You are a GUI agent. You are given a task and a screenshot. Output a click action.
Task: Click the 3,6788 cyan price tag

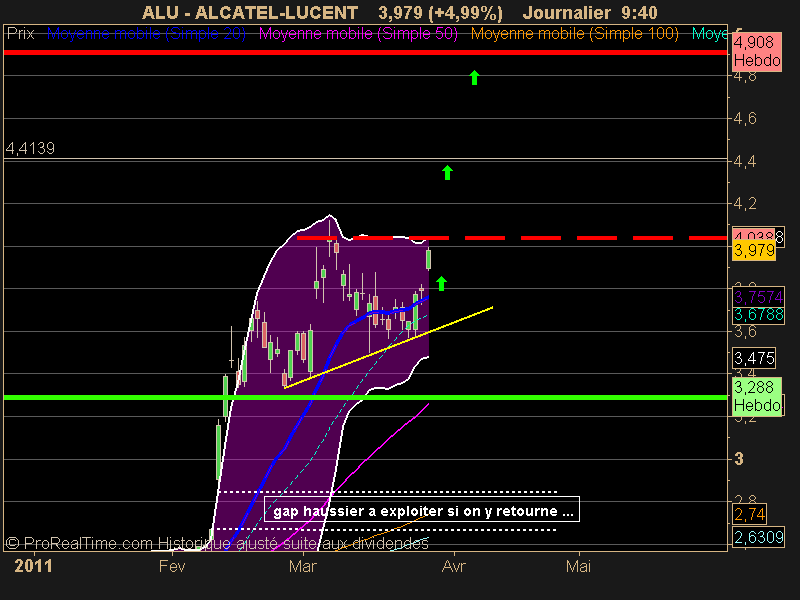(758, 315)
